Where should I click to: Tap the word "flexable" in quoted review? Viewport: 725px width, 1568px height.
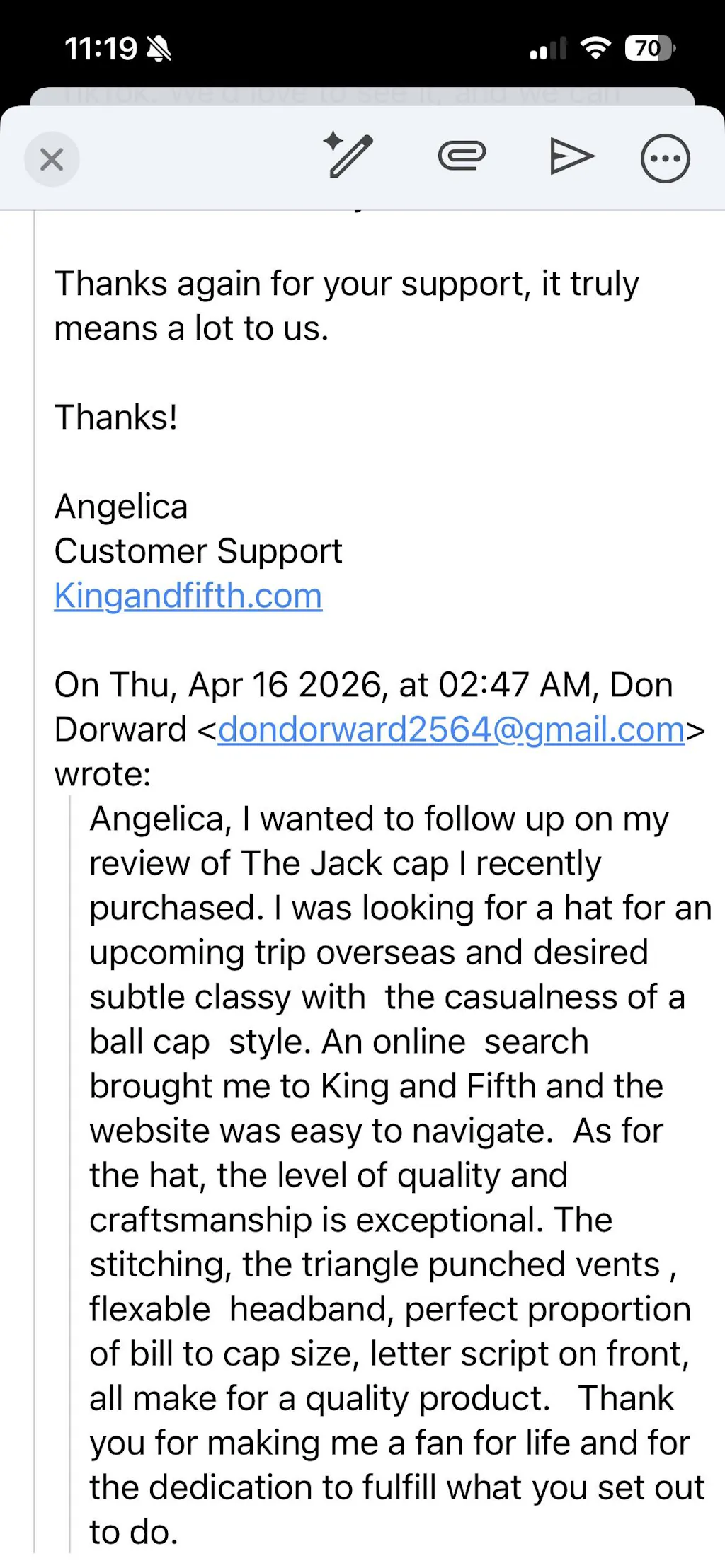[150, 1309]
